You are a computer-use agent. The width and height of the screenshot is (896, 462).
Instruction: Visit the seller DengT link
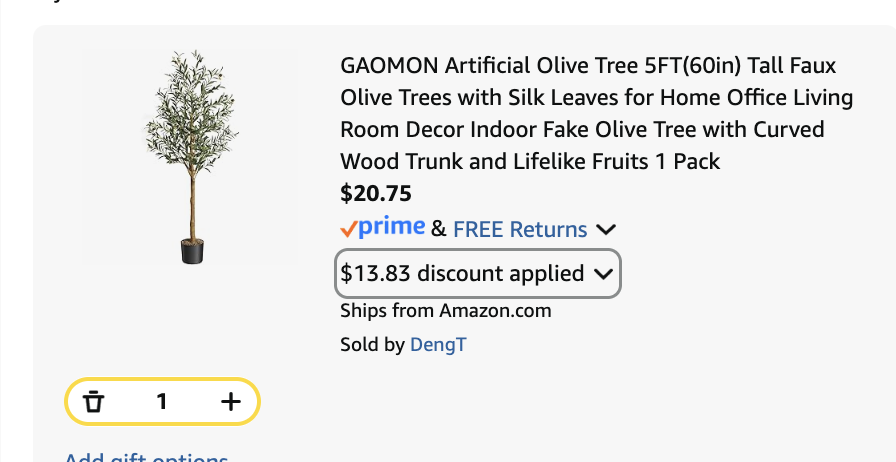438,345
